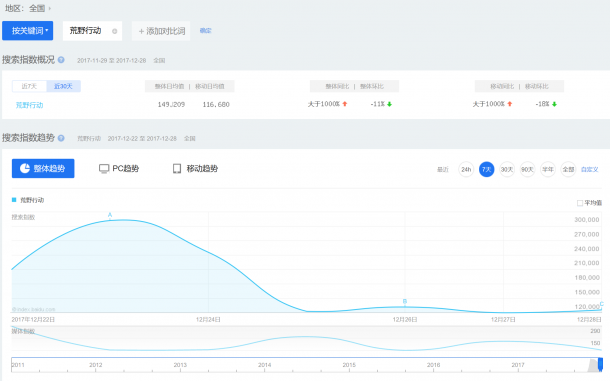Click the help icon next to 搜索指数概况
The height and width of the screenshot is (381, 610).
point(61,60)
